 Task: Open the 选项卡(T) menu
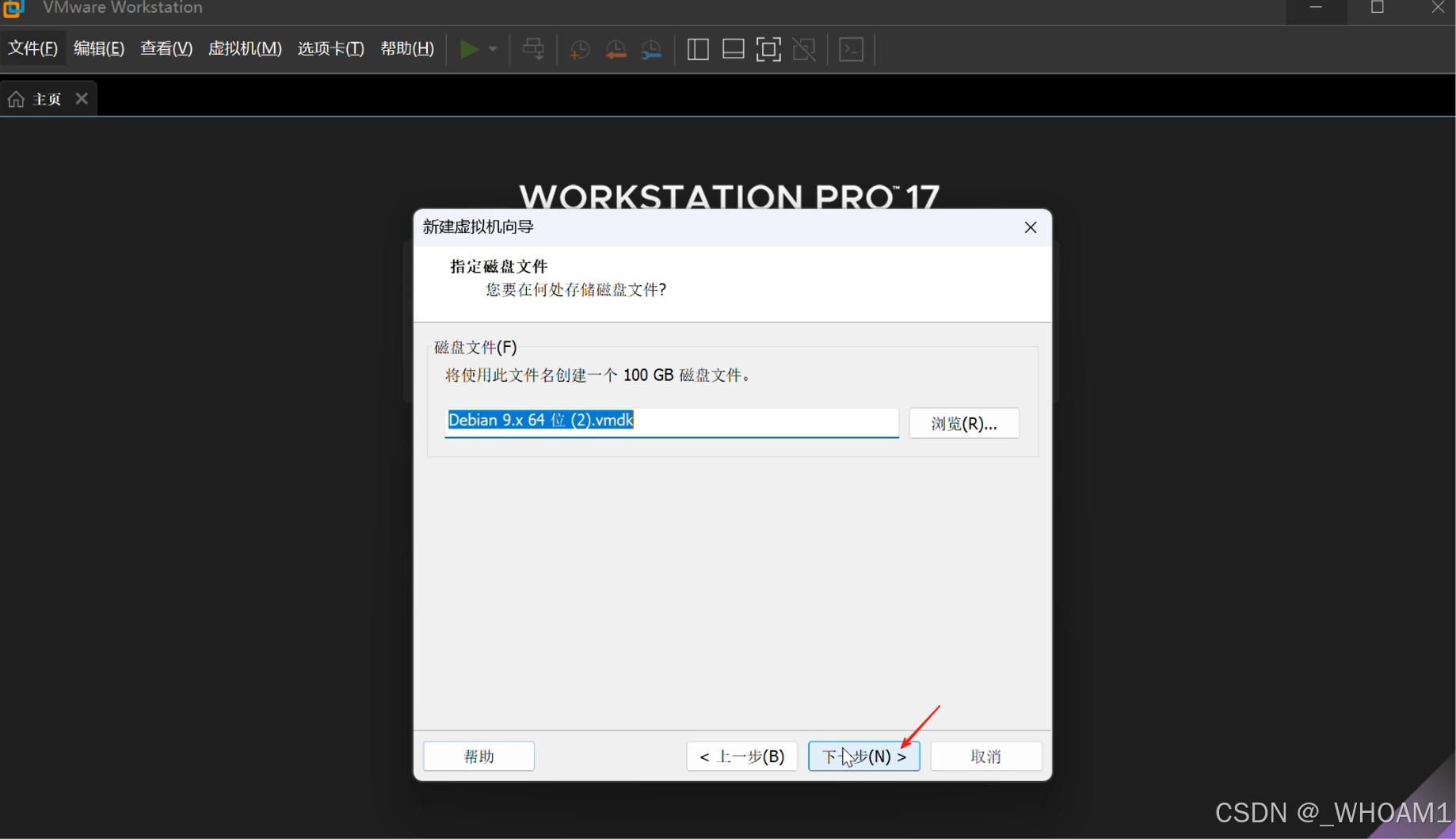click(331, 48)
